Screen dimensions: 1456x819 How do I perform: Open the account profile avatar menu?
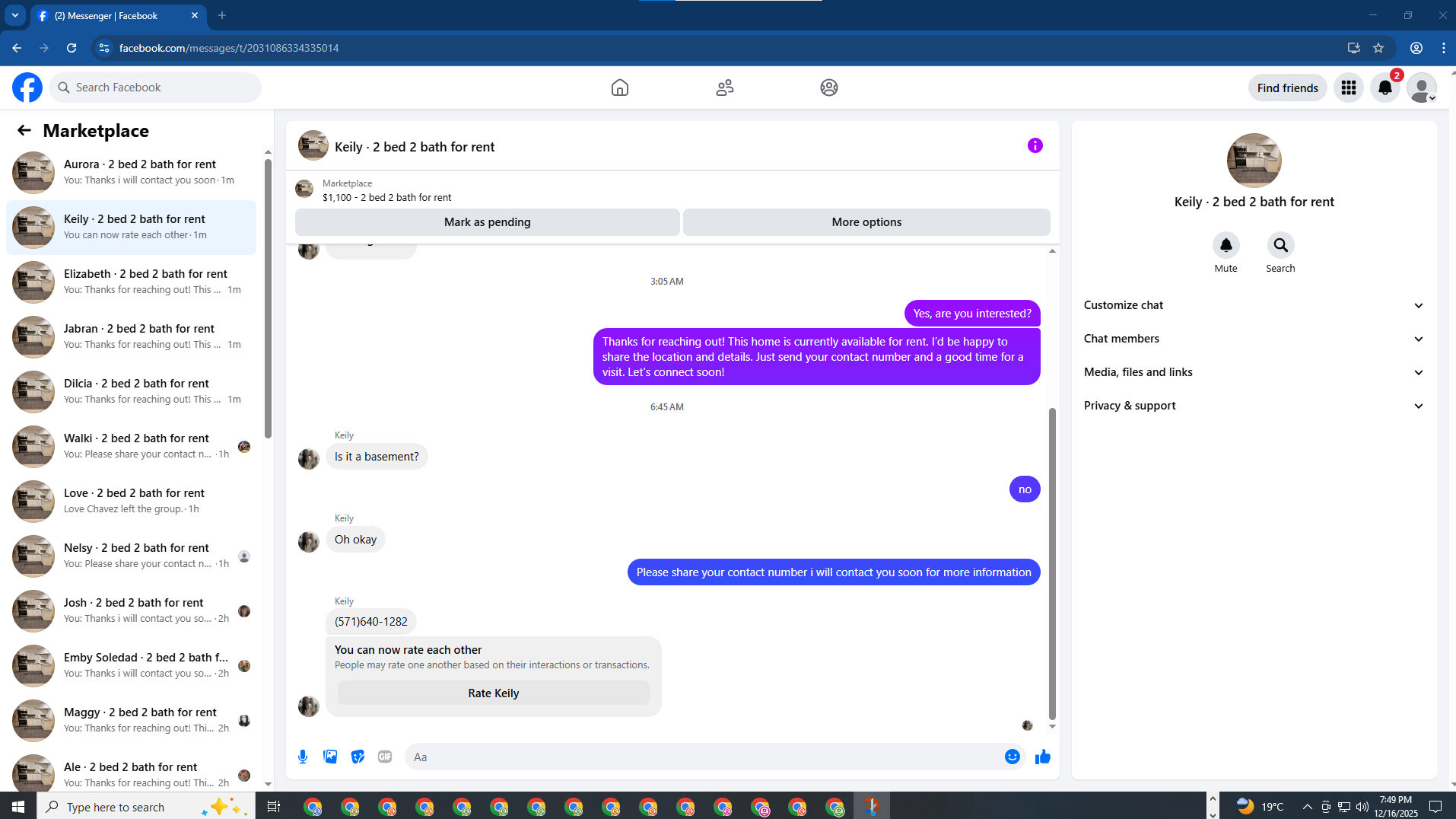(x=1422, y=88)
